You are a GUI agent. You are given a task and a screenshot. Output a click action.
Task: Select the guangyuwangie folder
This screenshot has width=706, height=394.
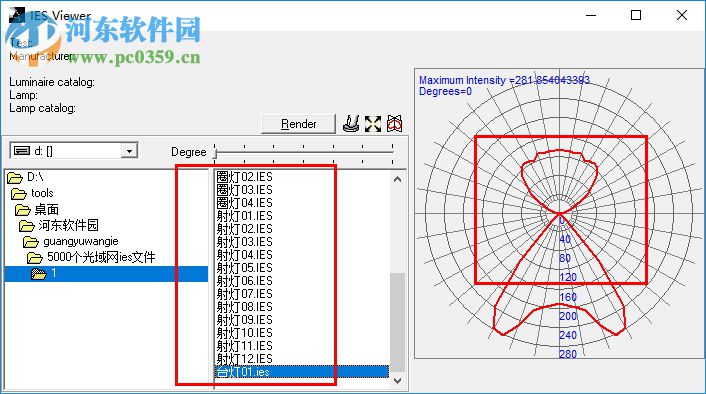point(81,241)
